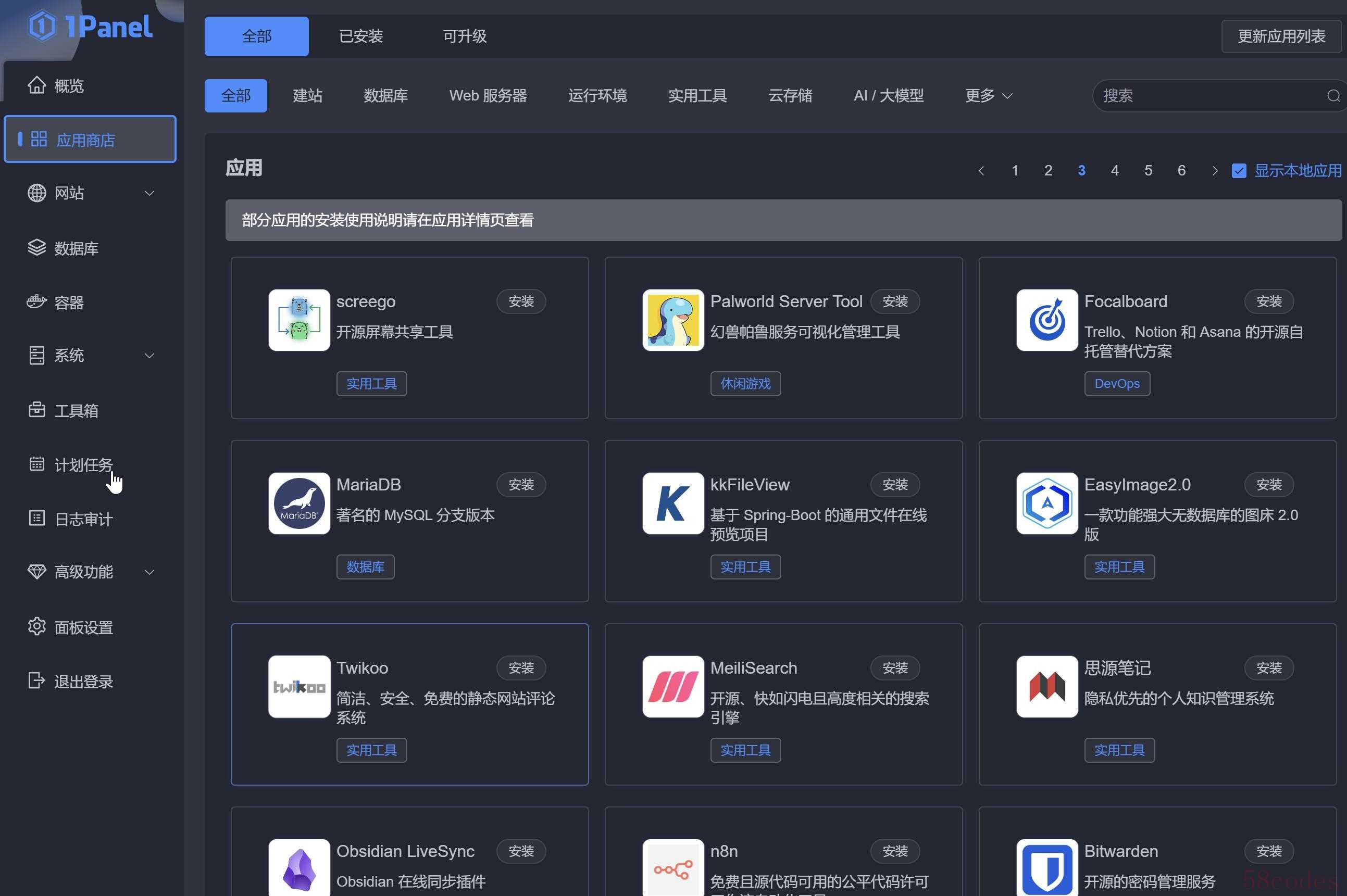Install Focalboard
Image resolution: width=1347 pixels, height=896 pixels.
pyautogui.click(x=1269, y=301)
